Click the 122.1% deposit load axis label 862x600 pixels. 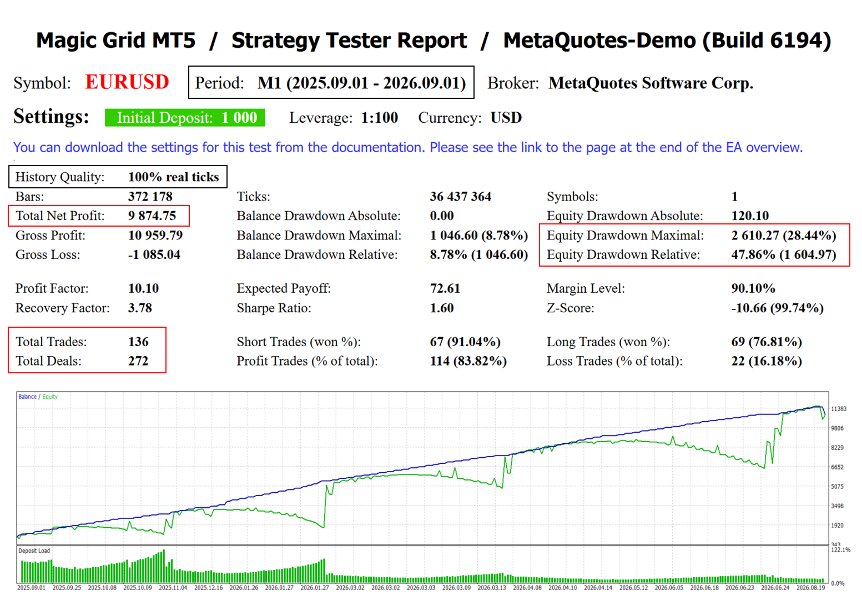pyautogui.click(x=841, y=549)
